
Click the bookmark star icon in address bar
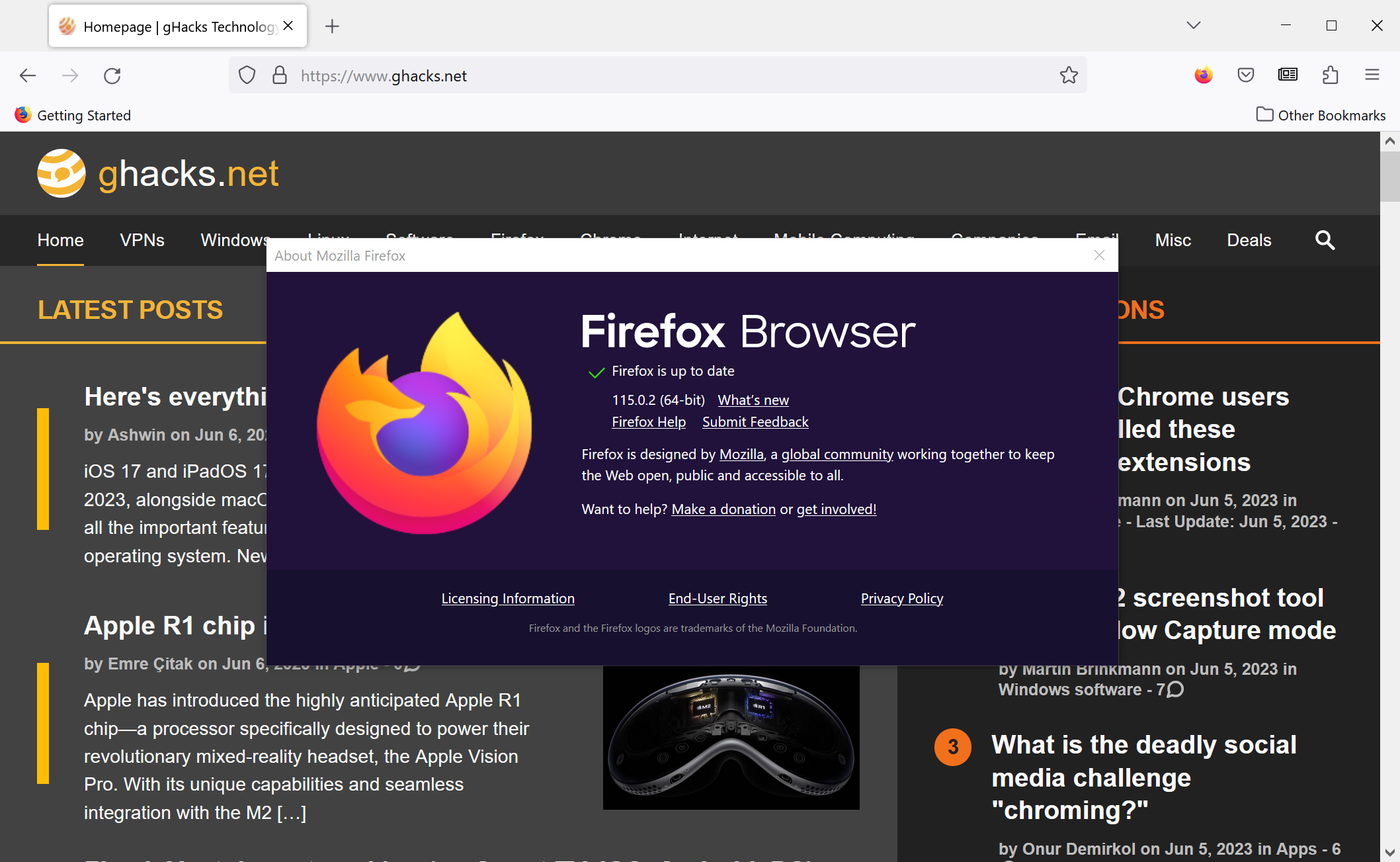point(1068,75)
